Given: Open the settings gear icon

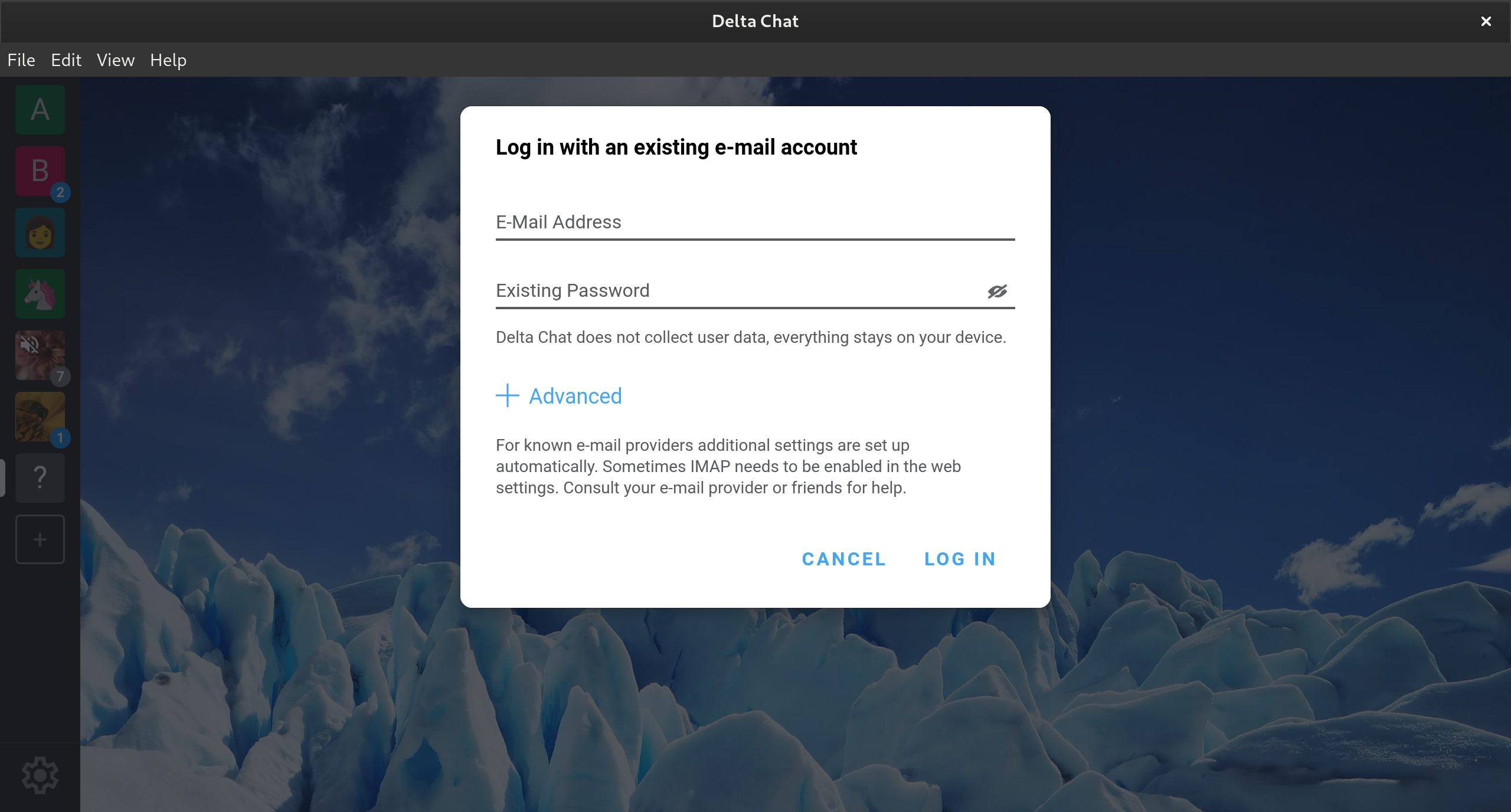Looking at the screenshot, I should [x=40, y=775].
